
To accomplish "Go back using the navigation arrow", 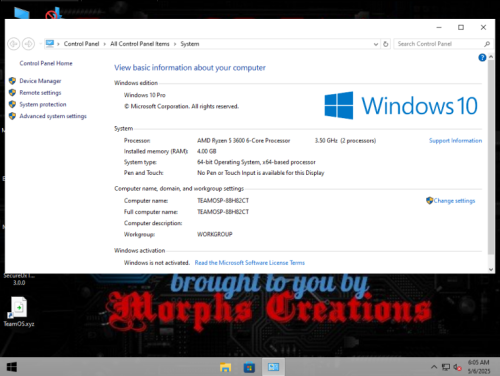I will tap(14, 44).
